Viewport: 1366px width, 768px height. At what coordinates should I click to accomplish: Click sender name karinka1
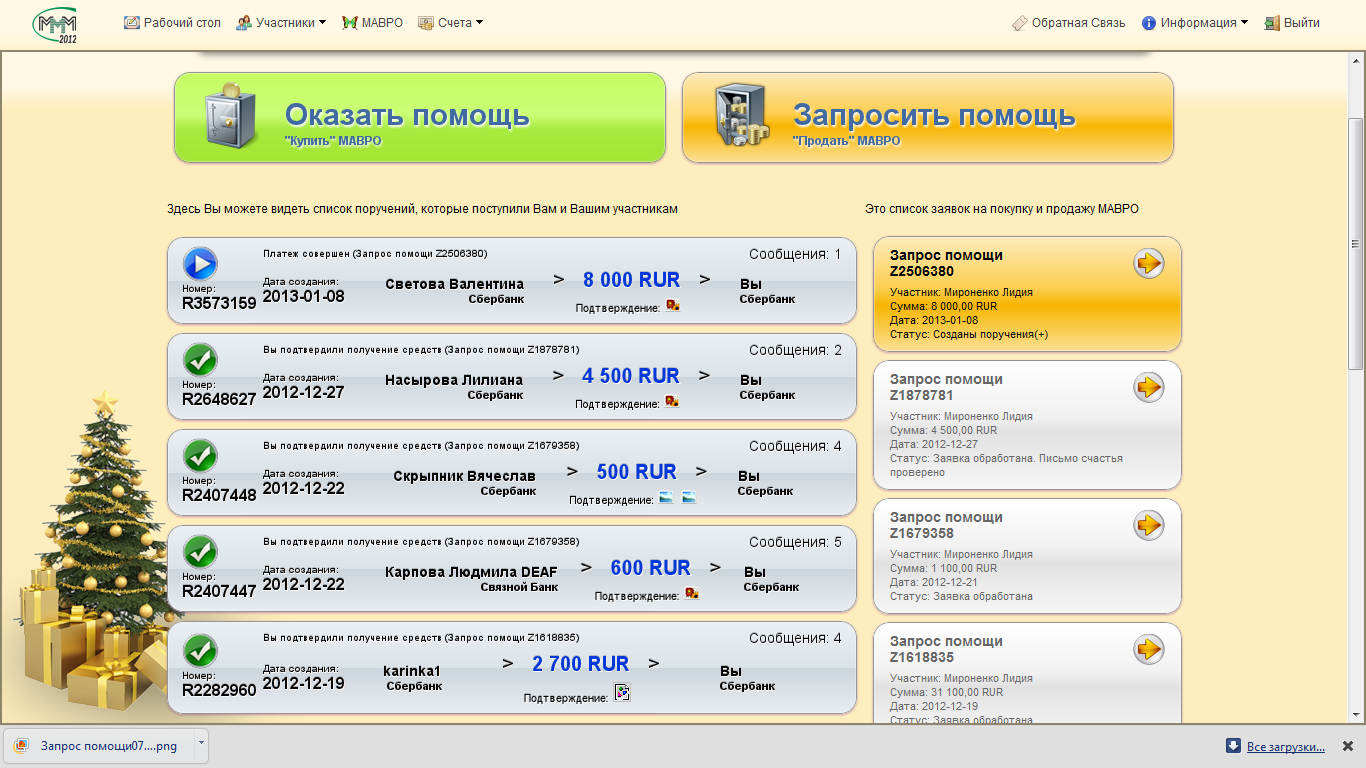pos(412,671)
